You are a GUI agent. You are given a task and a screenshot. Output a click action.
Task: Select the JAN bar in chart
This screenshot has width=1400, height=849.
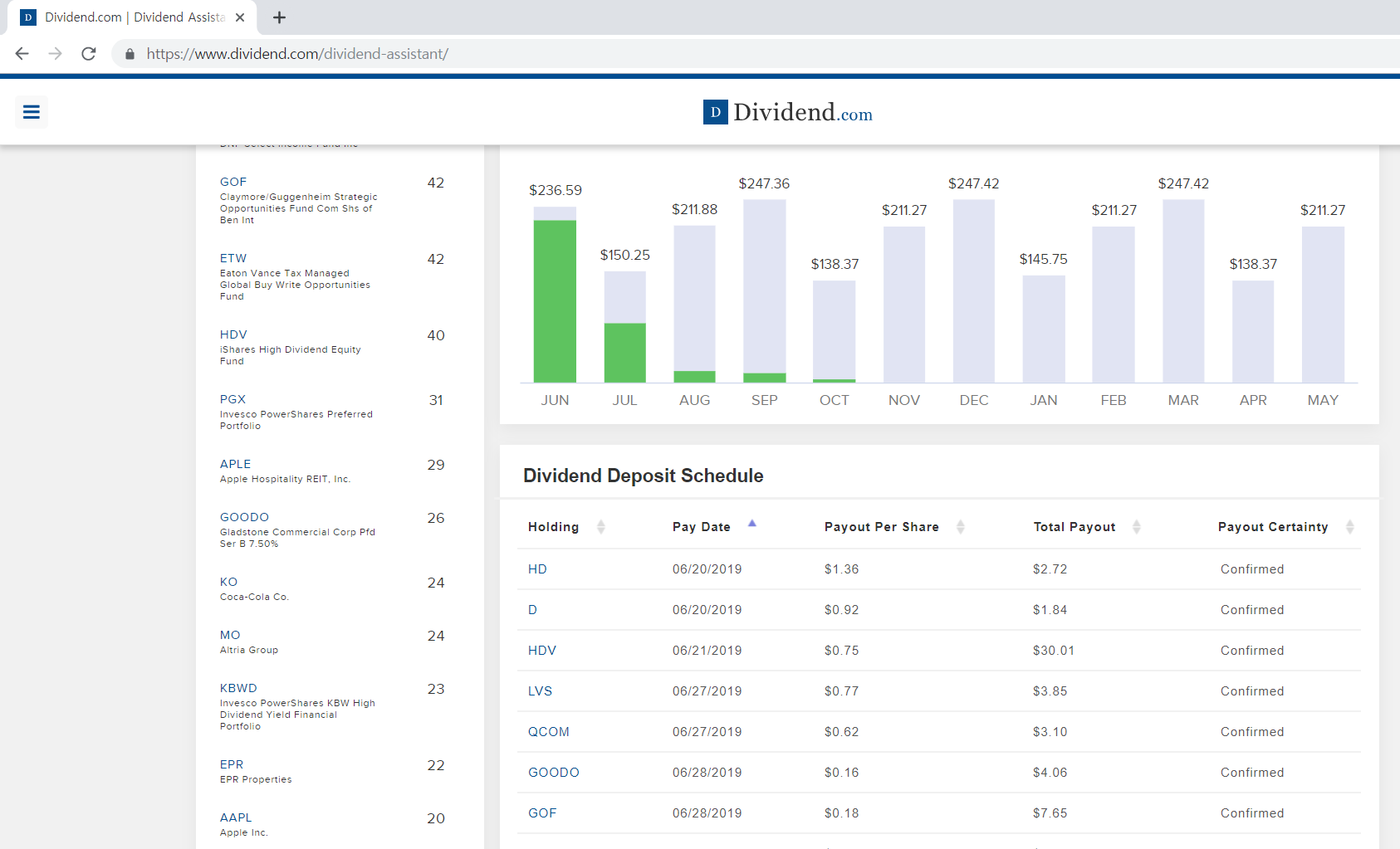pos(1044,329)
